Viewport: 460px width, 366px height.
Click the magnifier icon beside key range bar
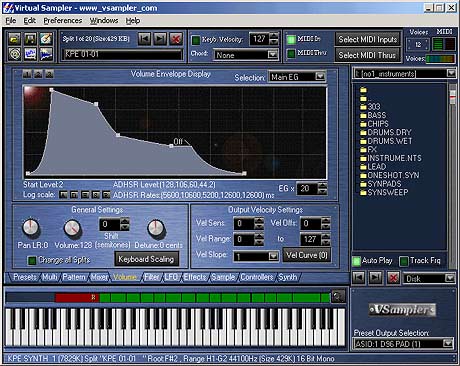(337, 296)
